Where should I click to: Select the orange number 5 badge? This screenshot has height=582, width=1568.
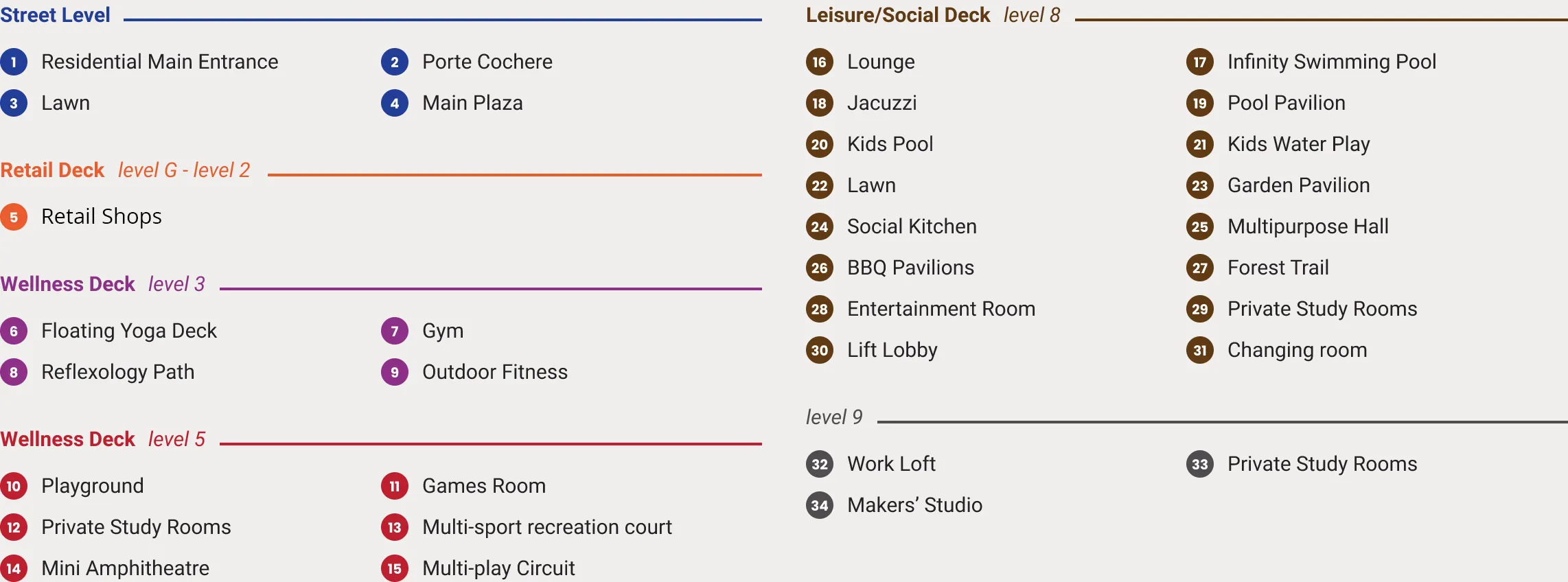click(14, 217)
